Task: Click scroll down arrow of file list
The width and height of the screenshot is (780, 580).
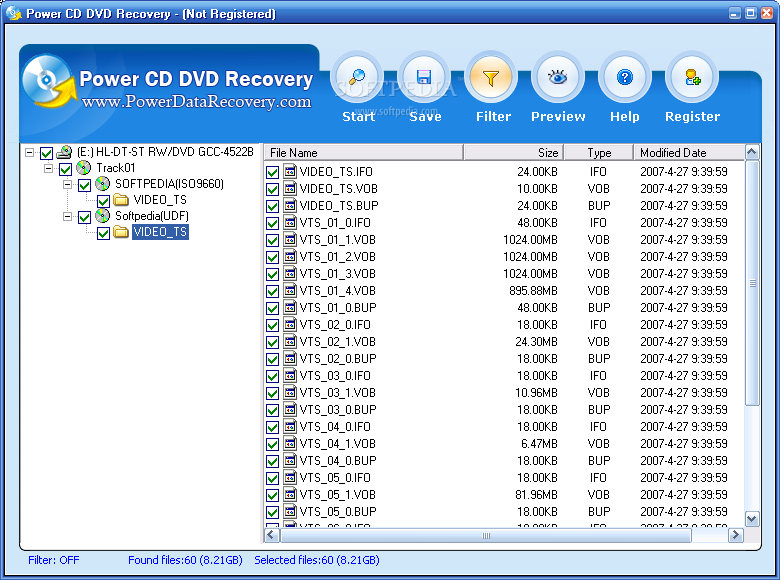Action: [x=752, y=519]
